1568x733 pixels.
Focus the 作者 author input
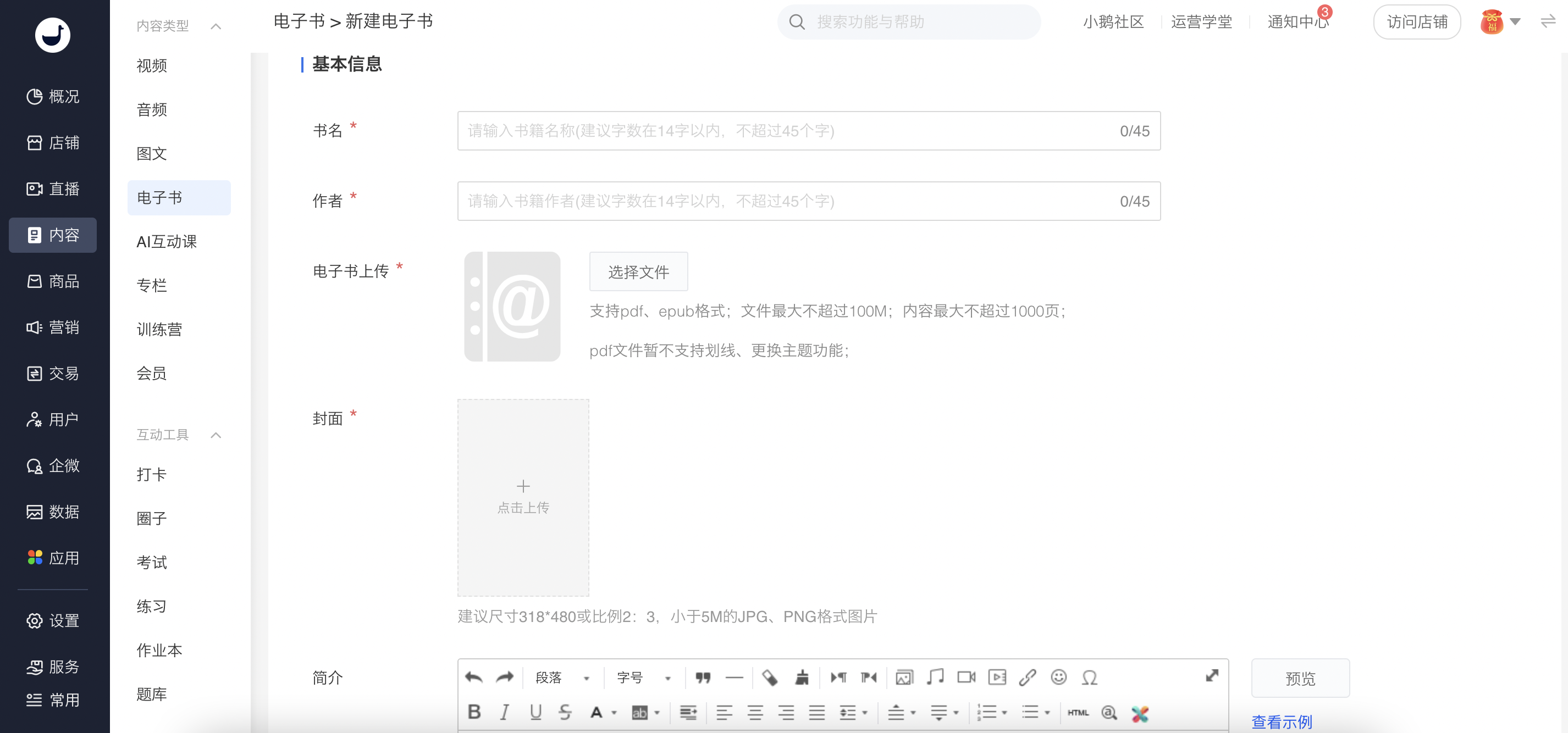point(808,201)
